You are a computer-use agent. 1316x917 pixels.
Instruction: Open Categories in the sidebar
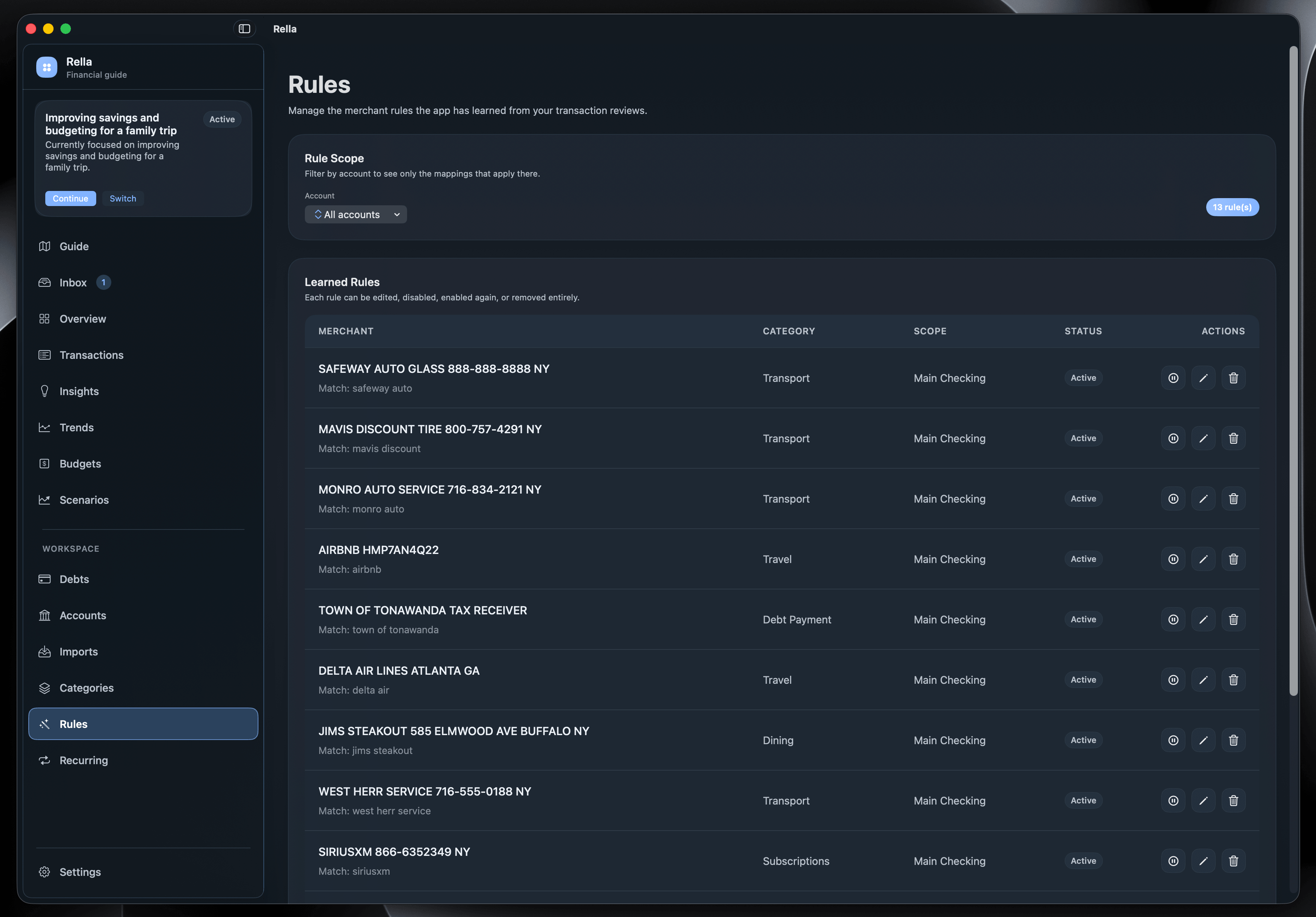143,688
